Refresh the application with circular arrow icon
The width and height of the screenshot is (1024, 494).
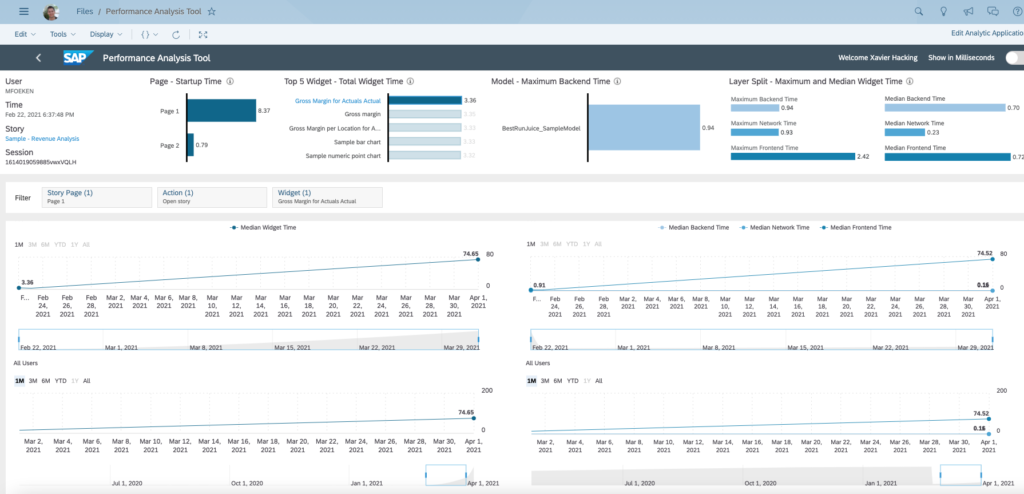pyautogui.click(x=176, y=35)
